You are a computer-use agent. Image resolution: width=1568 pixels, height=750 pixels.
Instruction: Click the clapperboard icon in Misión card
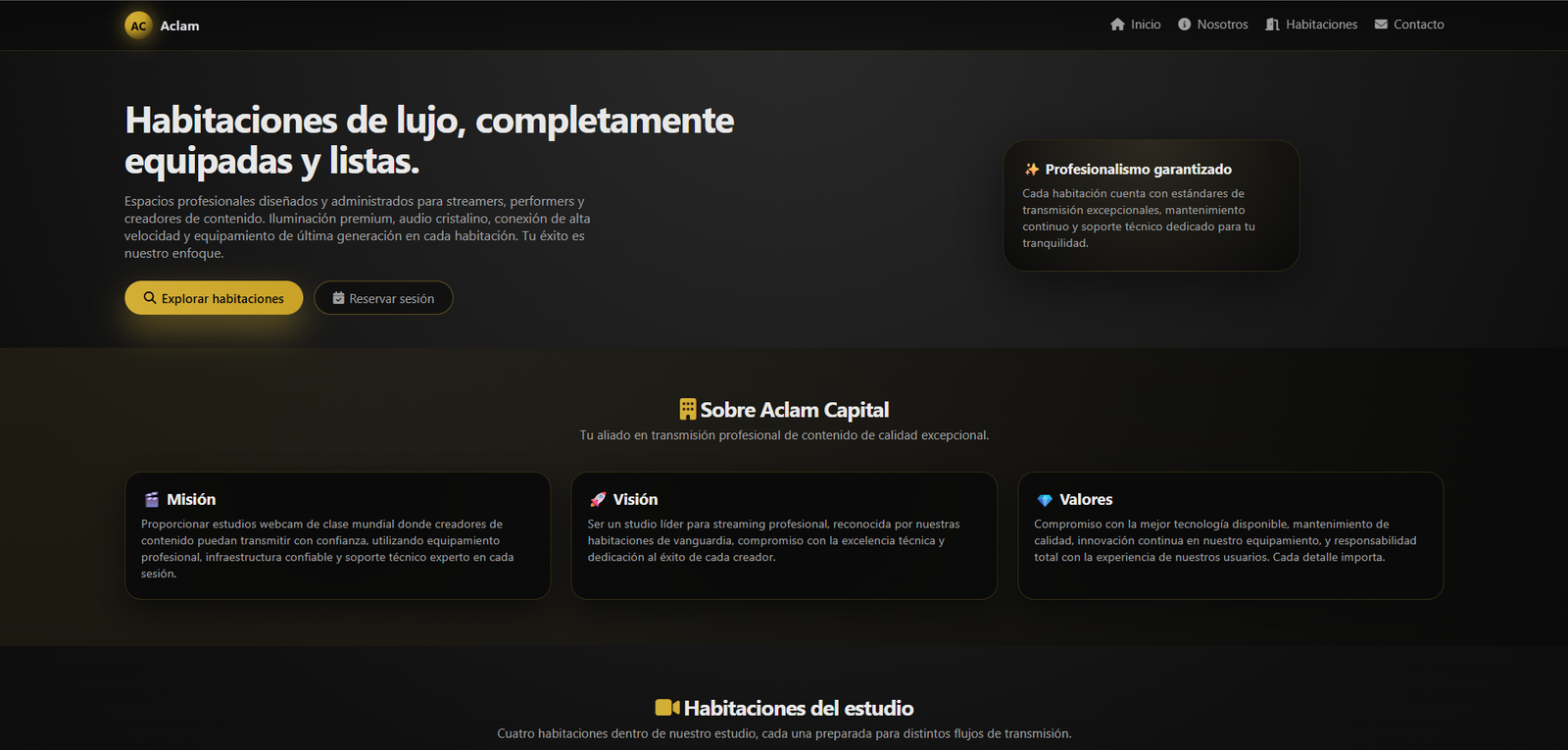point(152,500)
